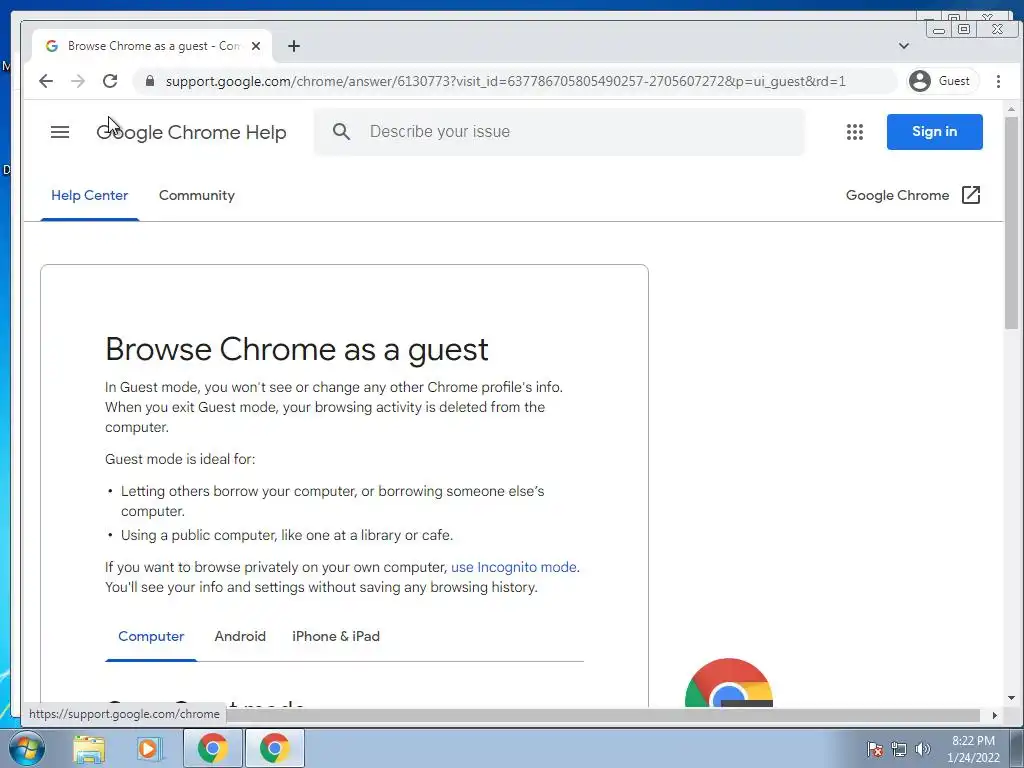Select the iPhone & iPad tab

pyautogui.click(x=336, y=636)
